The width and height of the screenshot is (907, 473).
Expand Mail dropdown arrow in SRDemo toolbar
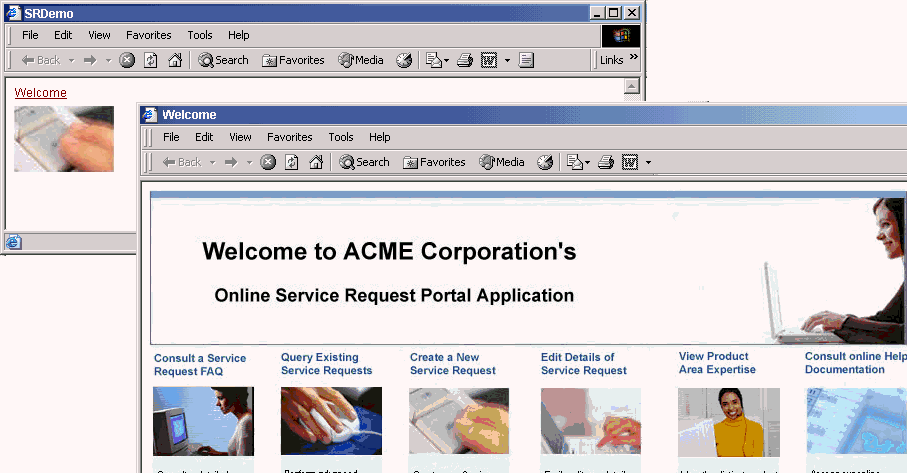(x=447, y=60)
